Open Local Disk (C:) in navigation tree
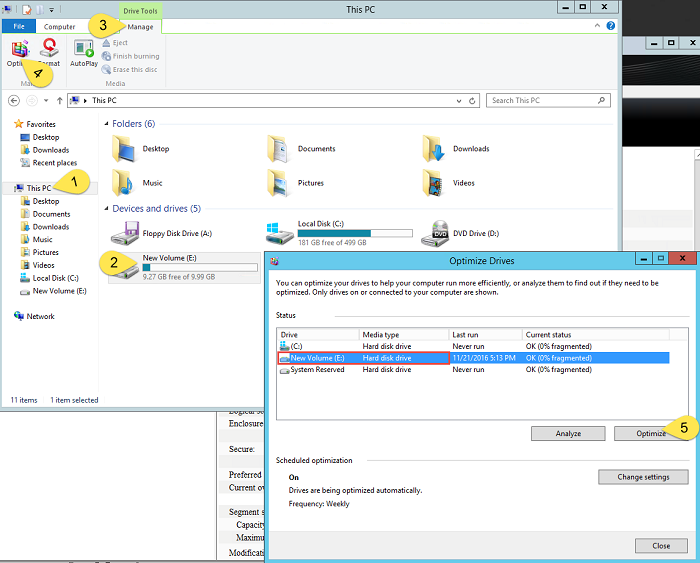This screenshot has height=563, width=700. (50, 278)
